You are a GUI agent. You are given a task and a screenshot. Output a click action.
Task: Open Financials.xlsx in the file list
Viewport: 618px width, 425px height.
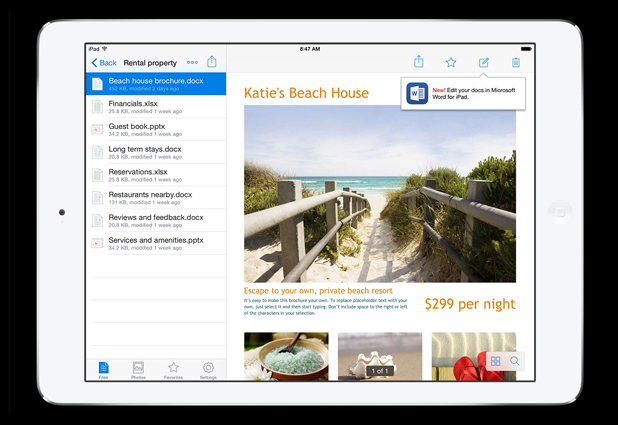coord(156,107)
